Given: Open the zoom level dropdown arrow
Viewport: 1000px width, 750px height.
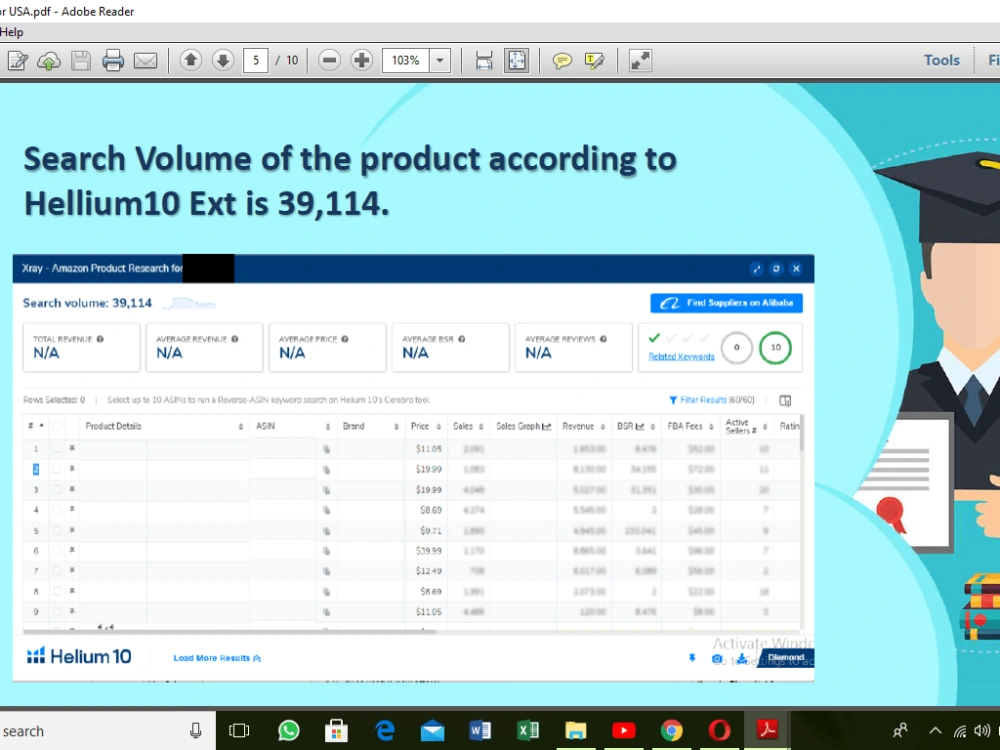Looking at the screenshot, I should pyautogui.click(x=439, y=61).
